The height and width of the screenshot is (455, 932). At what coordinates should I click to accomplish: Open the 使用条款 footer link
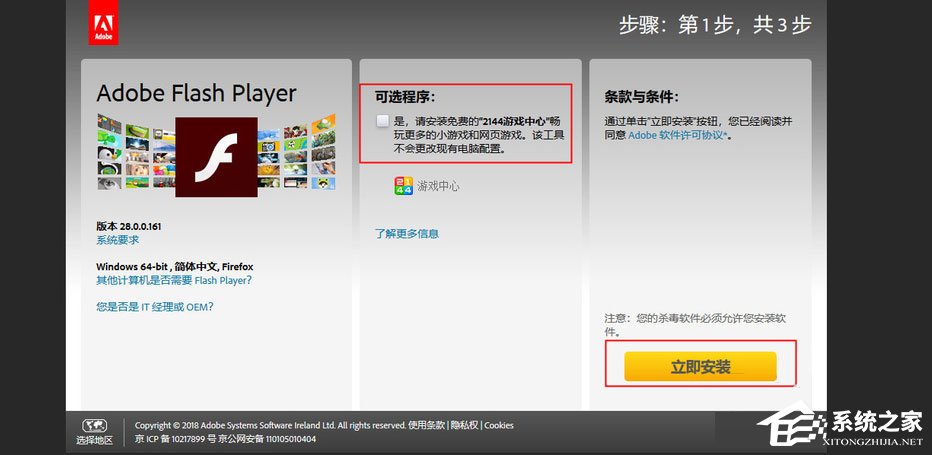point(426,425)
